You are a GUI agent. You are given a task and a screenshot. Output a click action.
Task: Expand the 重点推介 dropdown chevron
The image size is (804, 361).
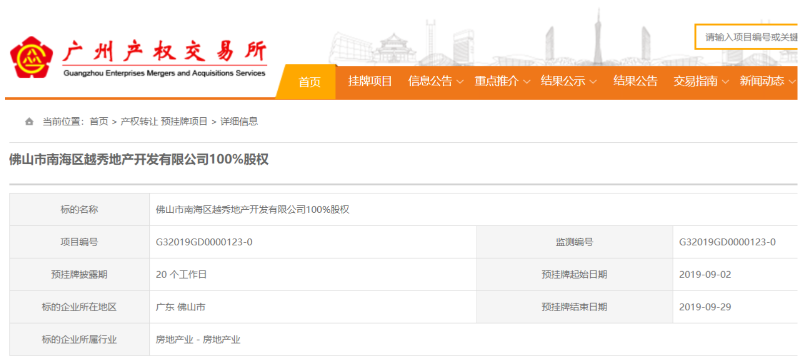tap(527, 82)
